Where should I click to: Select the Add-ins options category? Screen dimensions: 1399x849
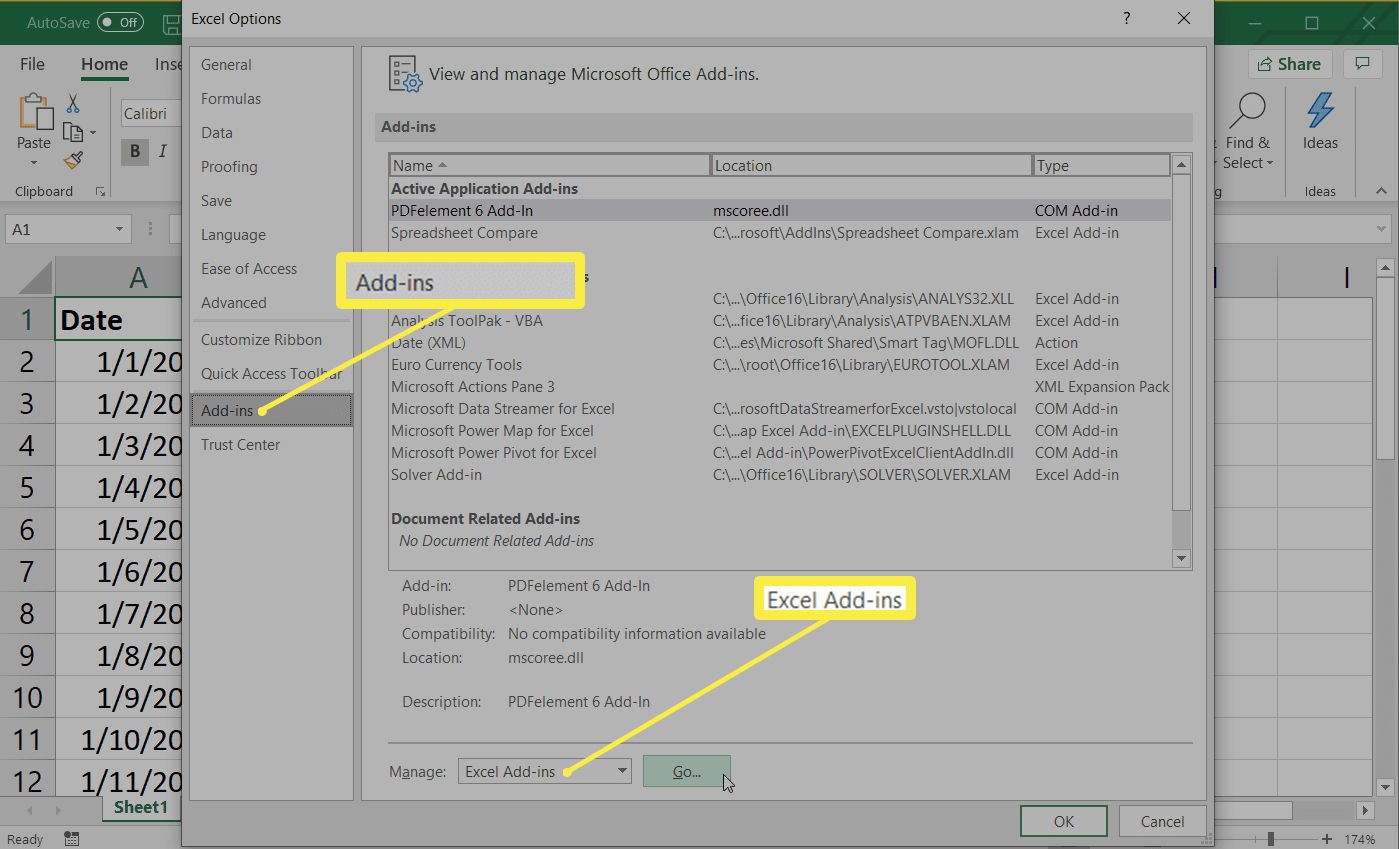(x=271, y=410)
